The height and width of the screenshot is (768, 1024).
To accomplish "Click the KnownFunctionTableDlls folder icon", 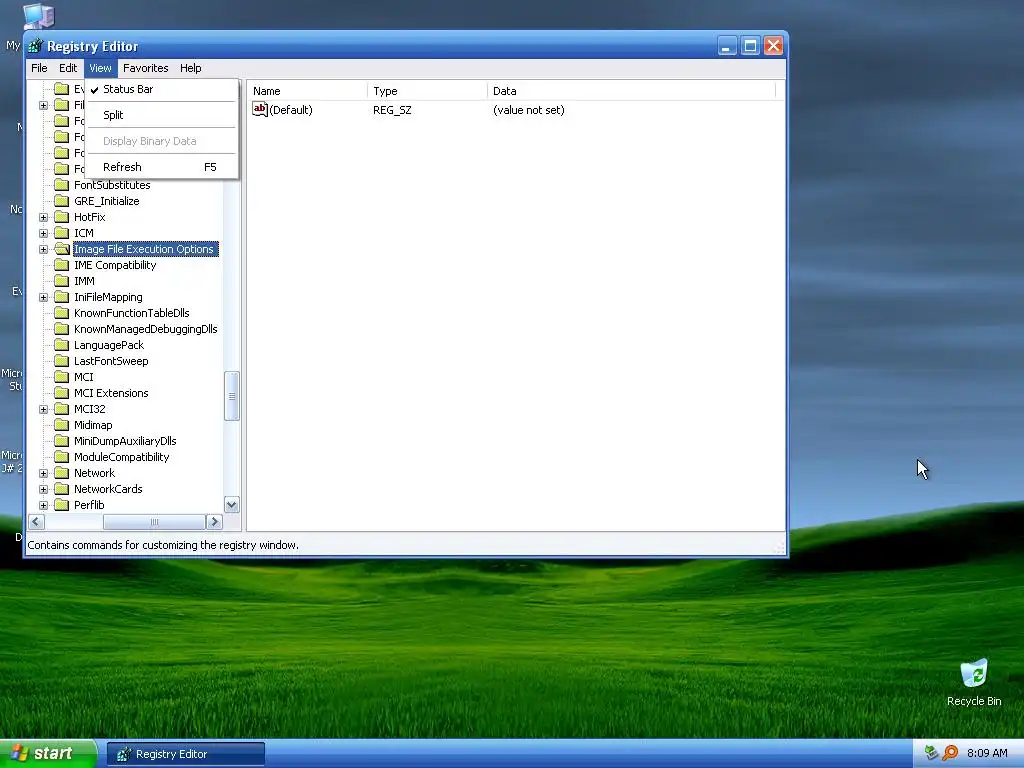I will (61, 313).
